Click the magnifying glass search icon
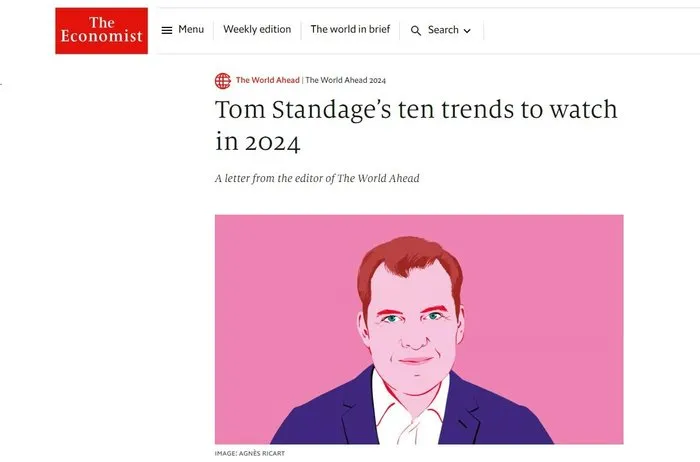 [416, 31]
